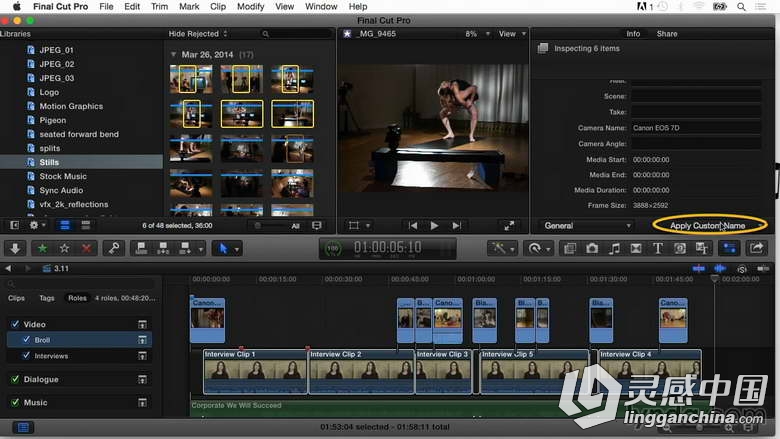The image size is (780, 439).
Task: Click the Apply Custom Name button
Action: pyautogui.click(x=707, y=226)
